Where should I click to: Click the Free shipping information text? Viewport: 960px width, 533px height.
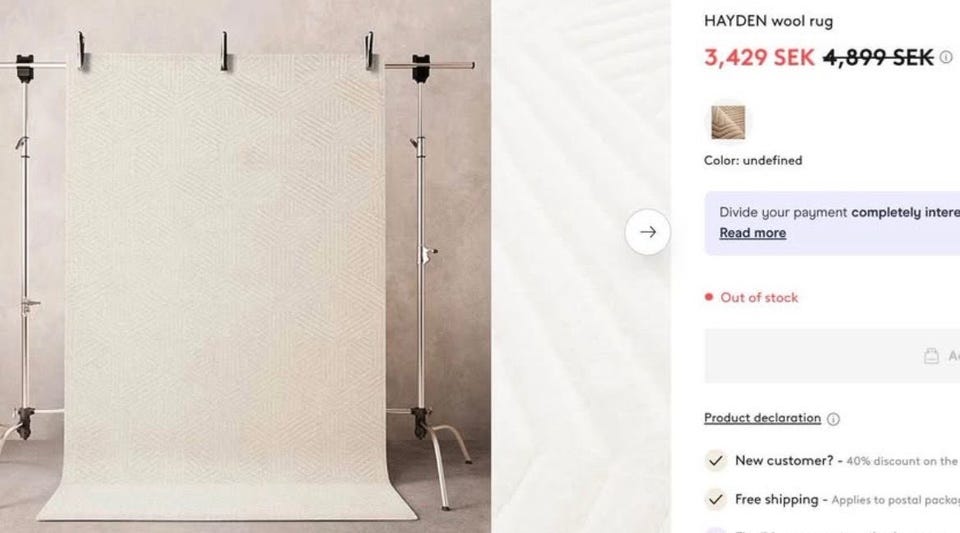[847, 500]
